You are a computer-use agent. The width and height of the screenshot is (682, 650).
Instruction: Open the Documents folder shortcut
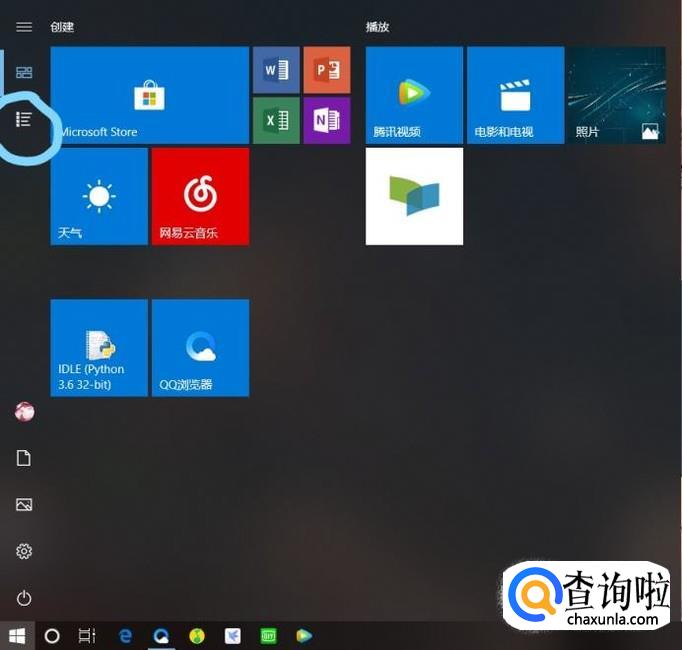(x=24, y=458)
